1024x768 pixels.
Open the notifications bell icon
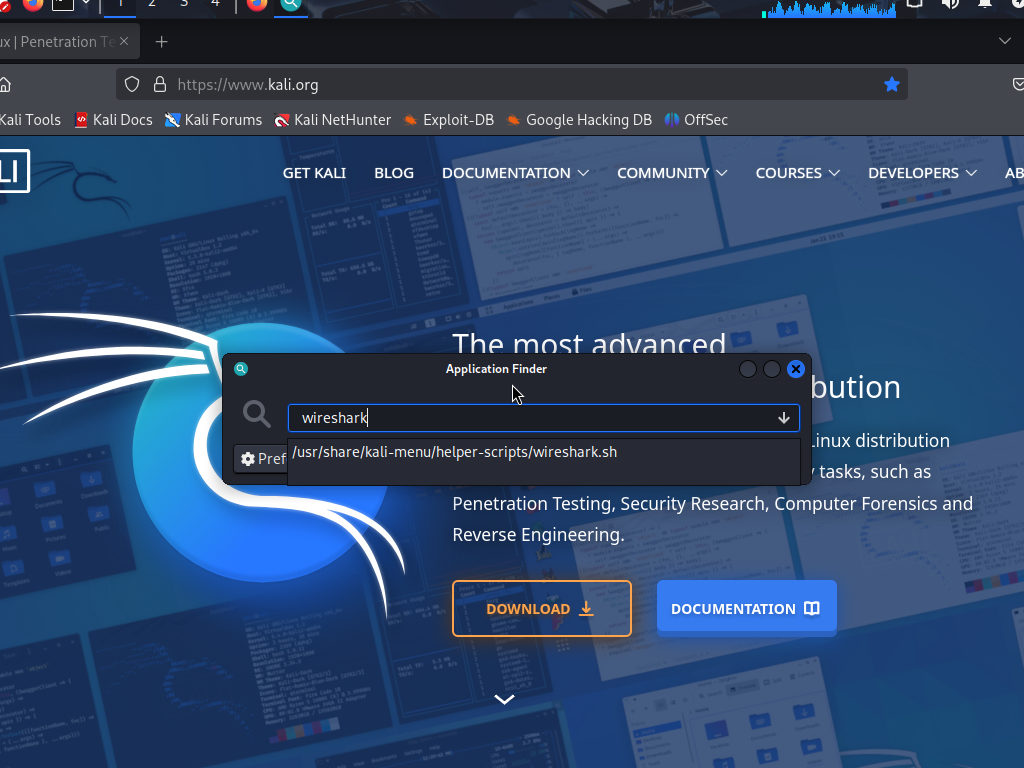(x=984, y=4)
